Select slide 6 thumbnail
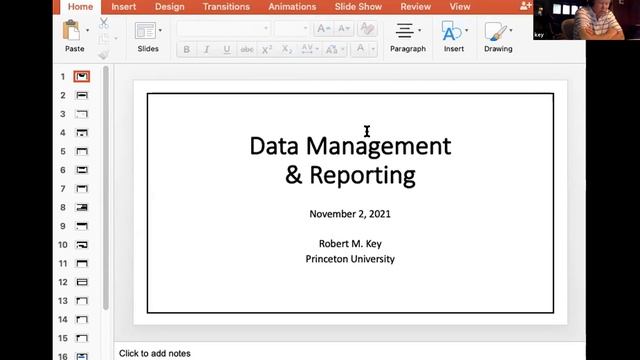 (x=82, y=170)
